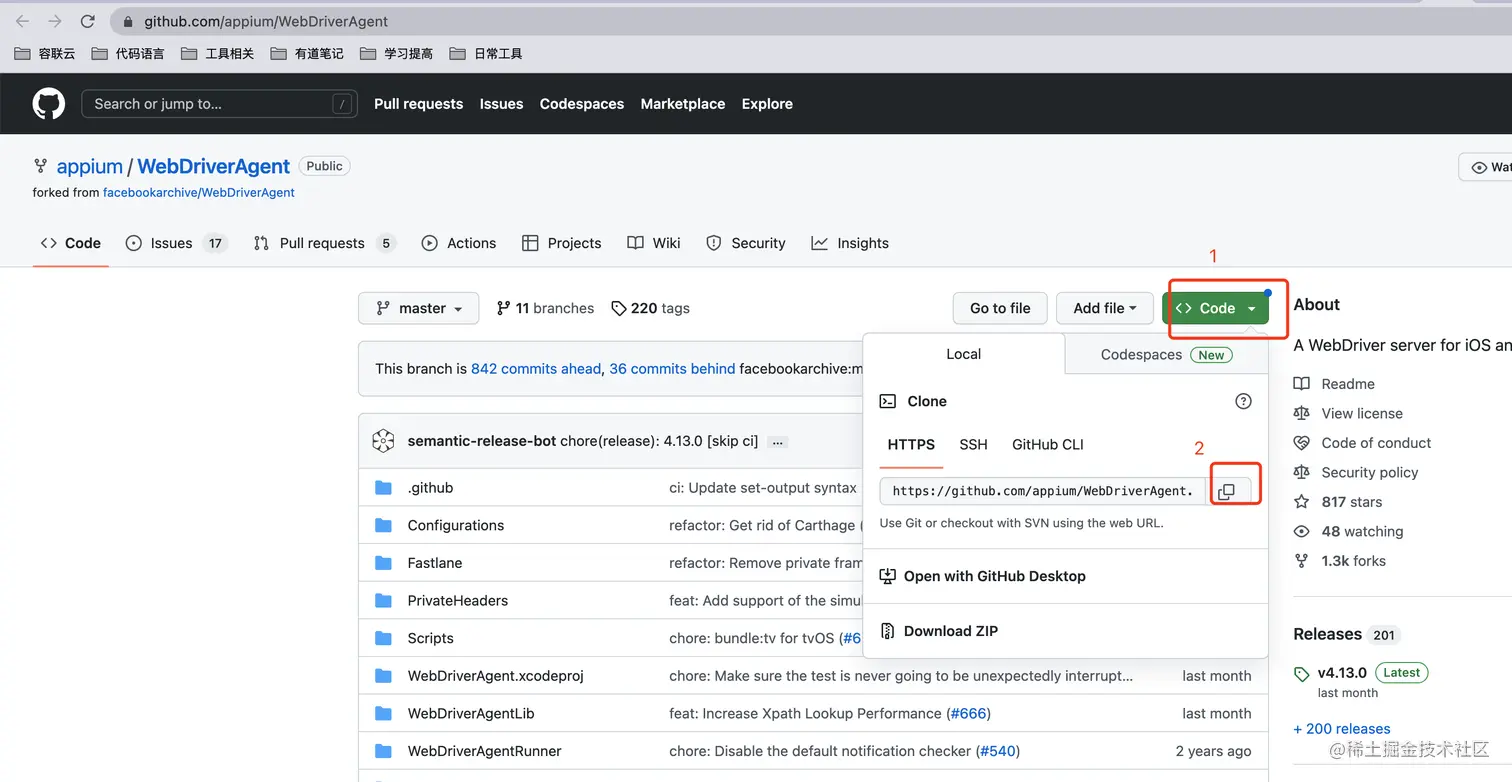This screenshot has width=1512, height=782.
Task: Click Download ZIP
Action: pyautogui.click(x=950, y=631)
